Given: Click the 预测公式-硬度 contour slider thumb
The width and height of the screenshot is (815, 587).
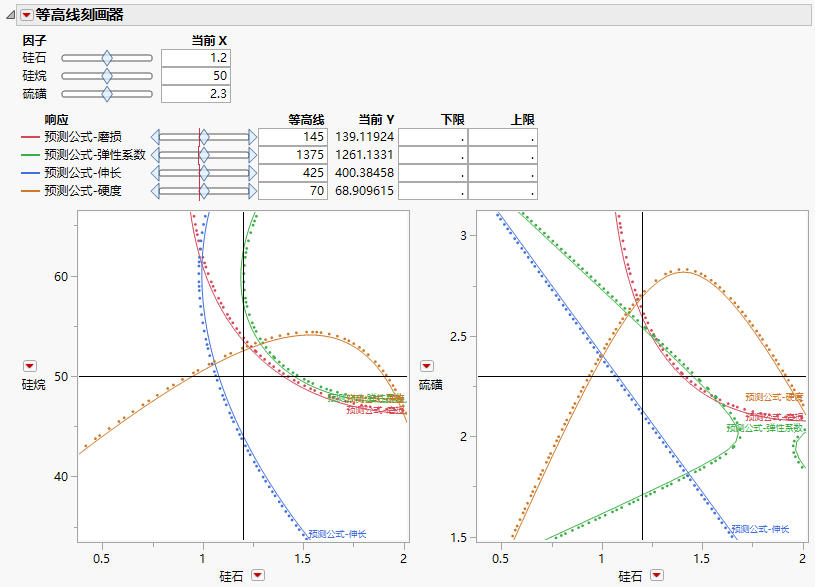Looking at the screenshot, I should point(204,191).
